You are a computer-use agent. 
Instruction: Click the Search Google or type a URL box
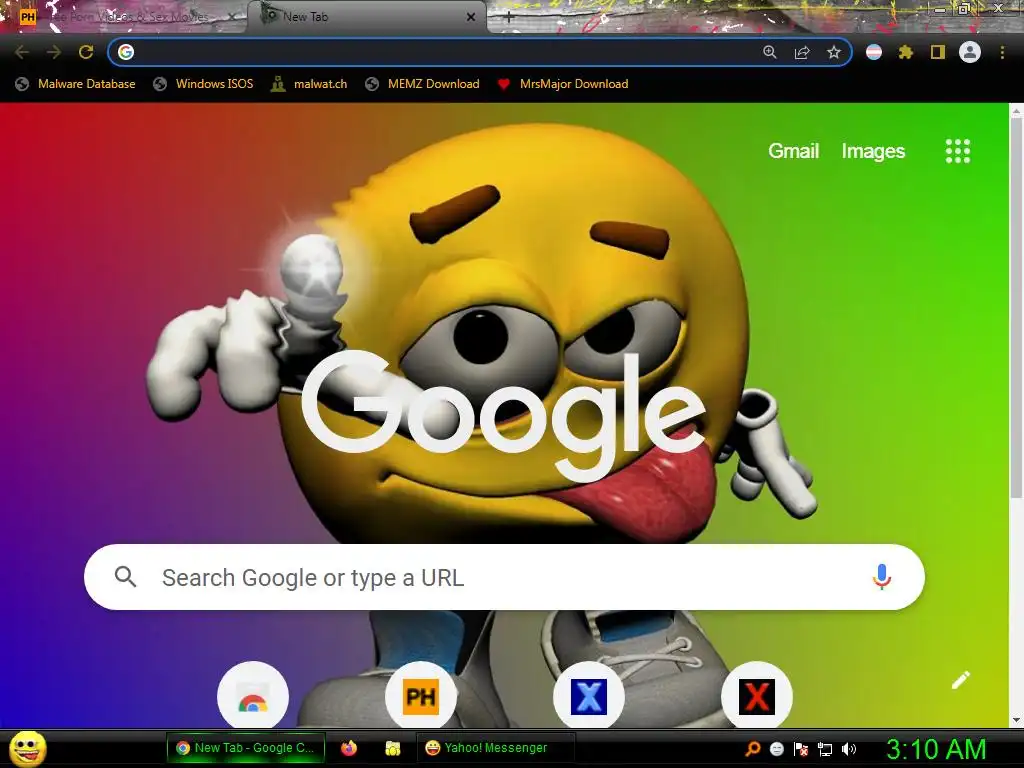(504, 577)
